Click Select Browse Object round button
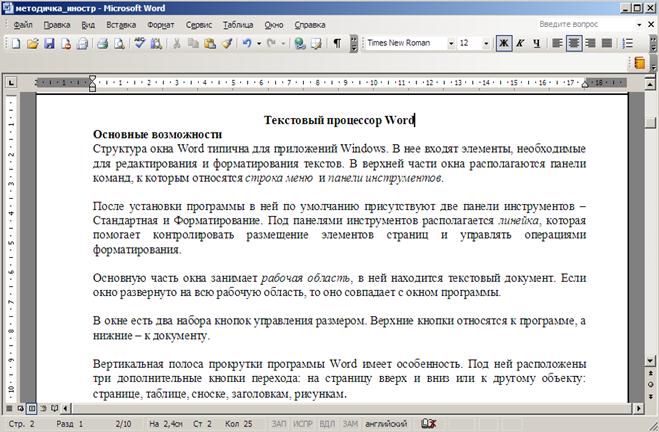This screenshot has width=659, height=432. (x=651, y=385)
